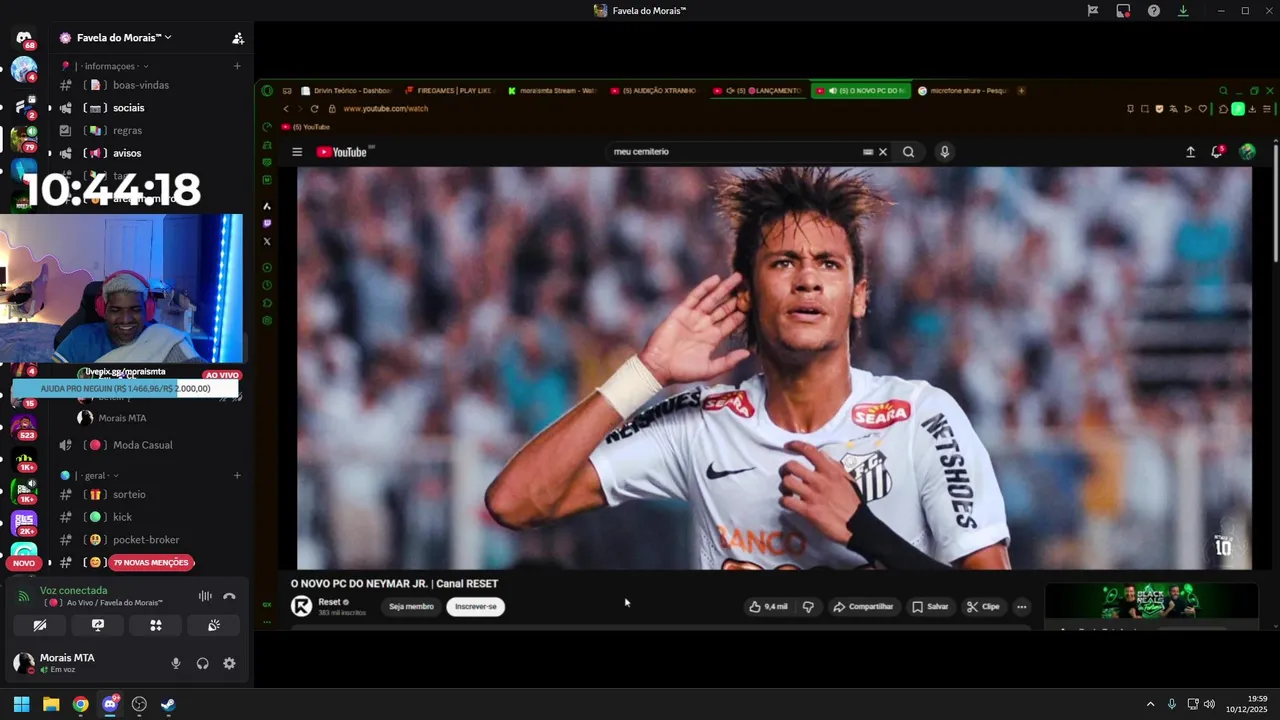The height and width of the screenshot is (720, 1280).
Task: Open a new browser tab with plus
Action: click(1021, 91)
